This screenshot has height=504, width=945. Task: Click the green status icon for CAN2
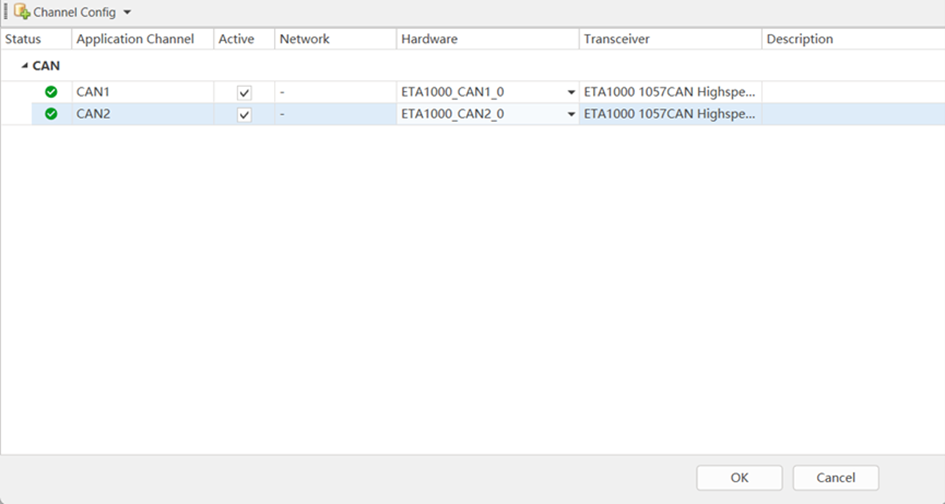point(51,114)
